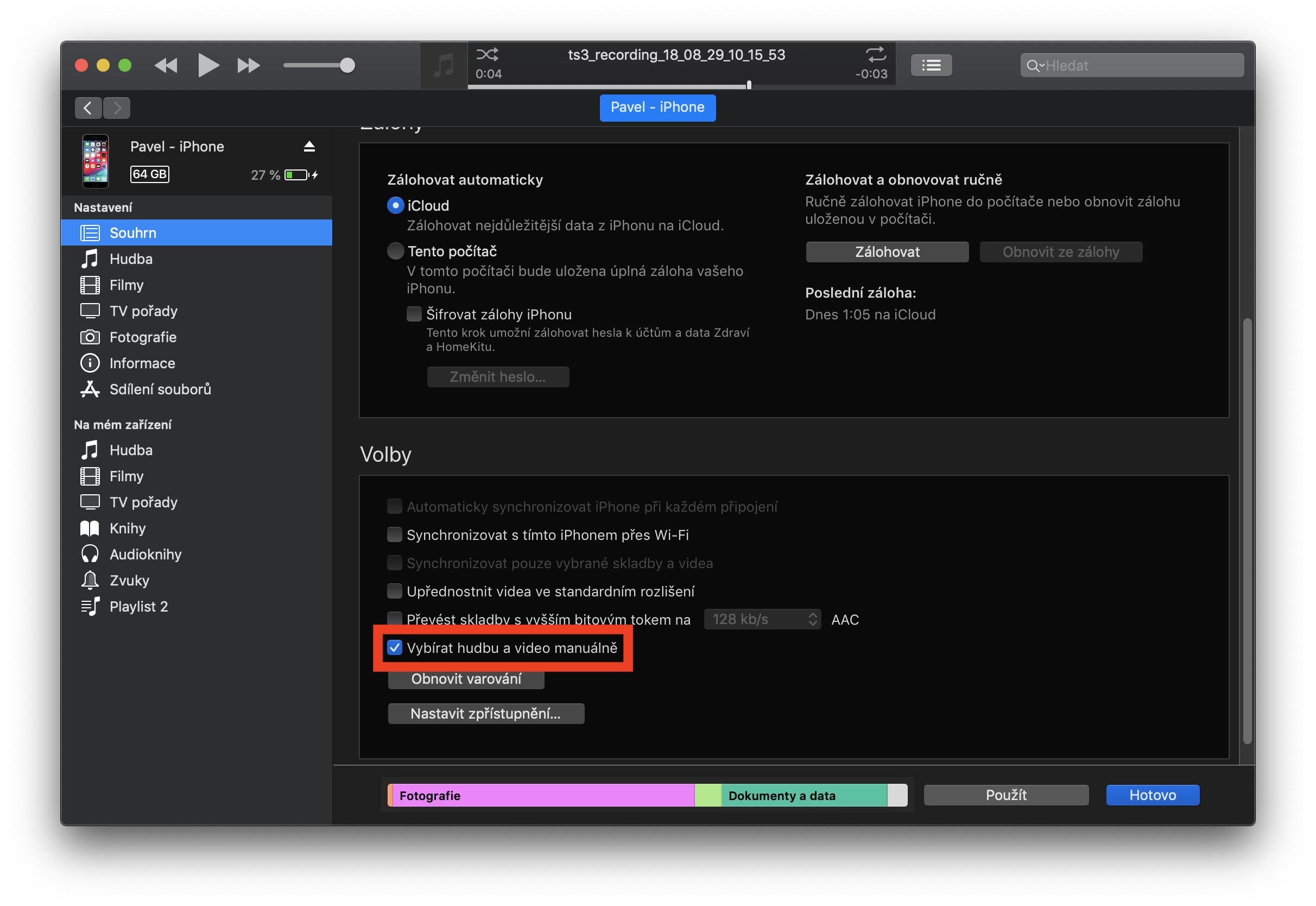Start playback with the play button

pyautogui.click(x=208, y=65)
